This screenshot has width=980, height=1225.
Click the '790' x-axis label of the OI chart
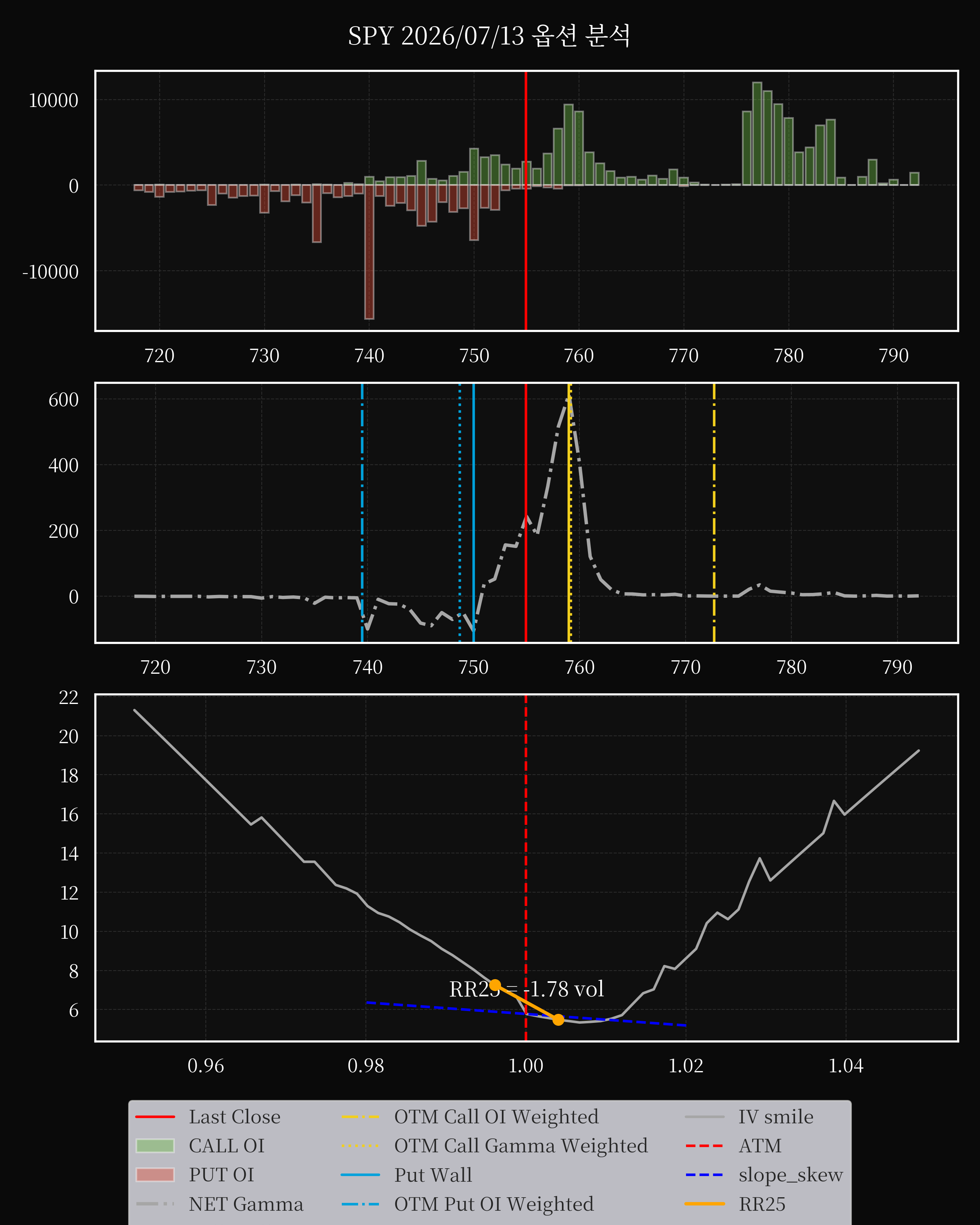[894, 356]
